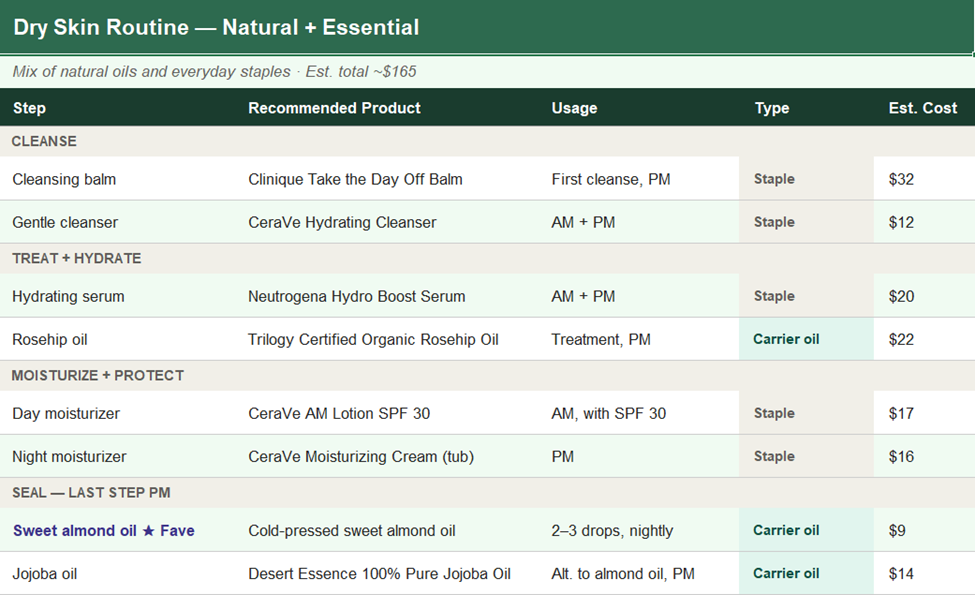
Task: Select the 'Trilogy Certified Organic Rosehip Oil' cell
Action: pyautogui.click(x=373, y=340)
